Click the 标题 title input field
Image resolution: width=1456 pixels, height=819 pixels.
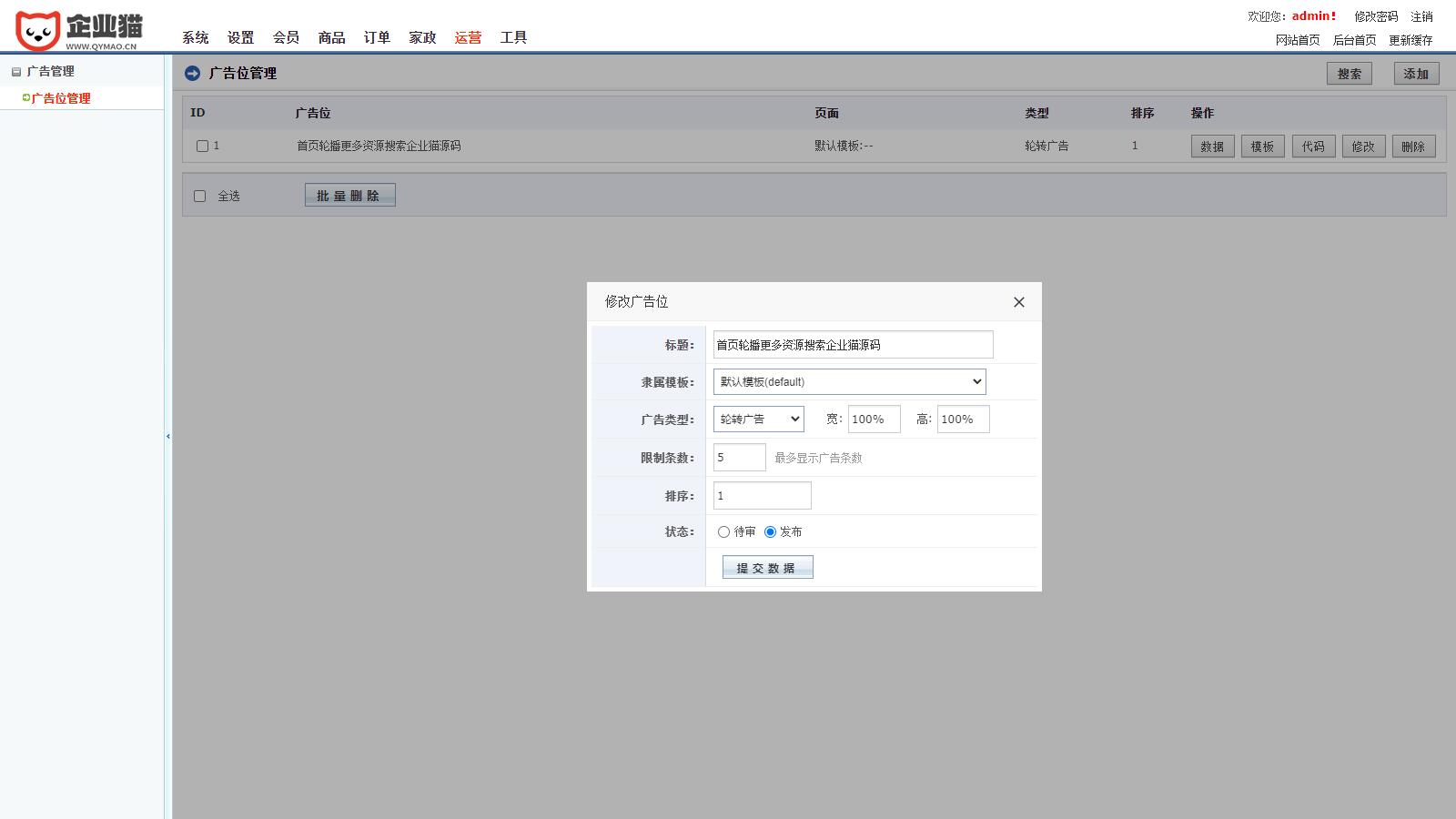tap(851, 344)
